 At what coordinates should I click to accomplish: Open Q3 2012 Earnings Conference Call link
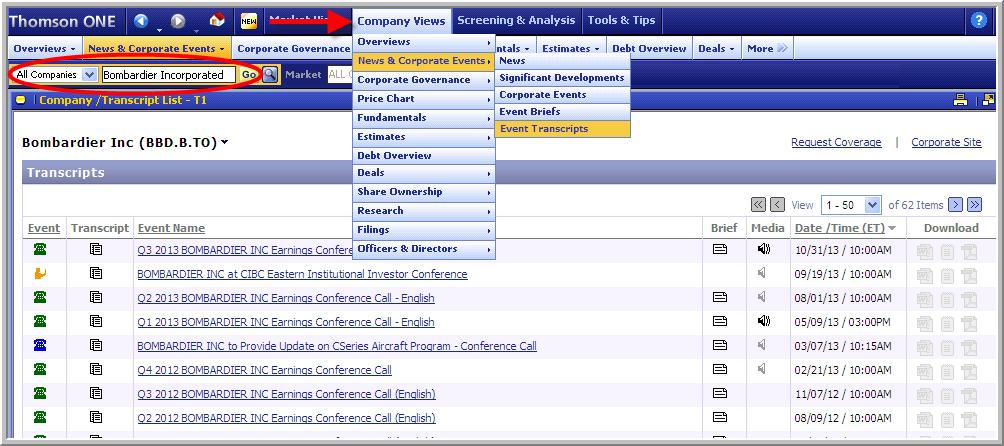(286, 394)
